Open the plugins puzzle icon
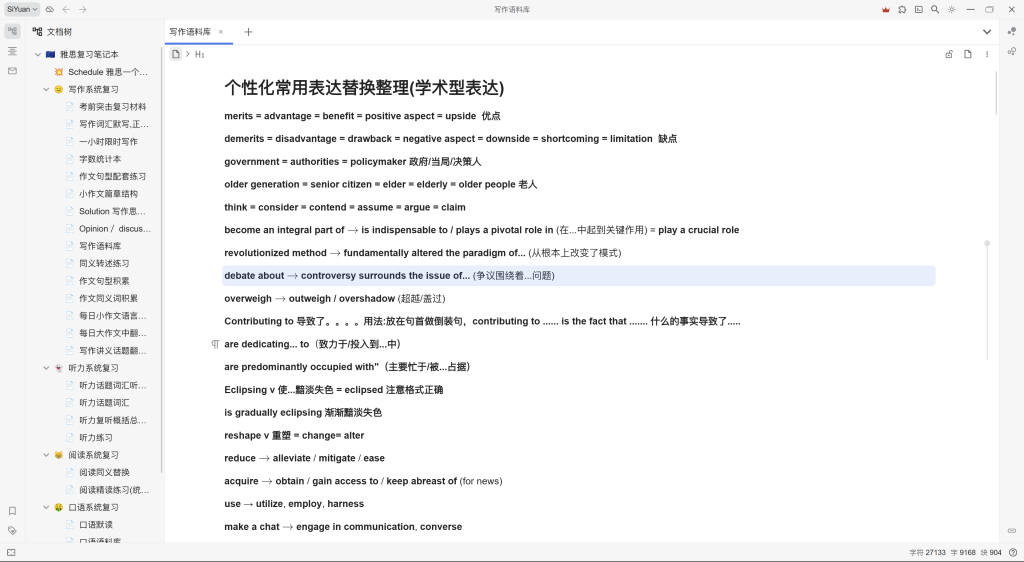The height and width of the screenshot is (562, 1024). pyautogui.click(x=902, y=9)
